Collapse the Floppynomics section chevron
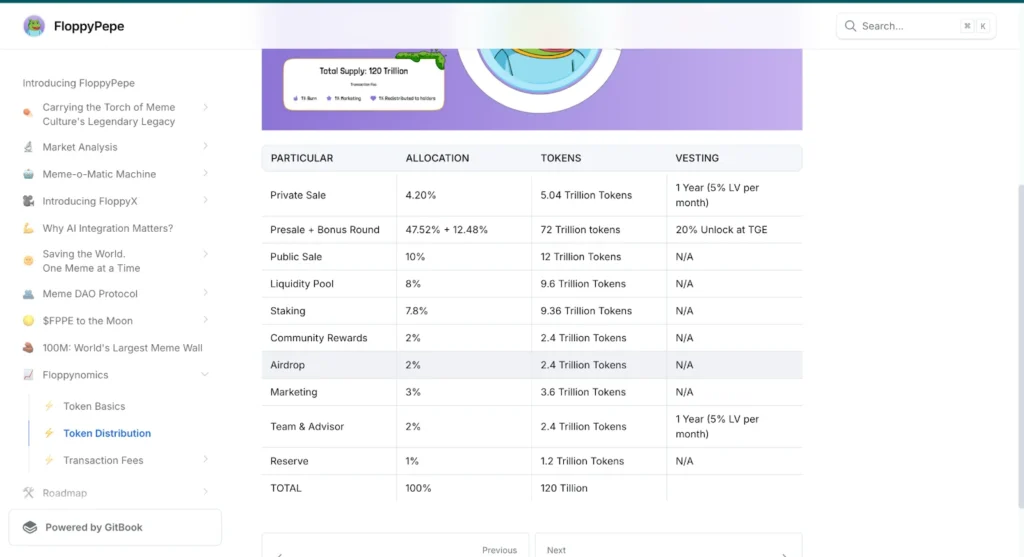 (x=205, y=375)
